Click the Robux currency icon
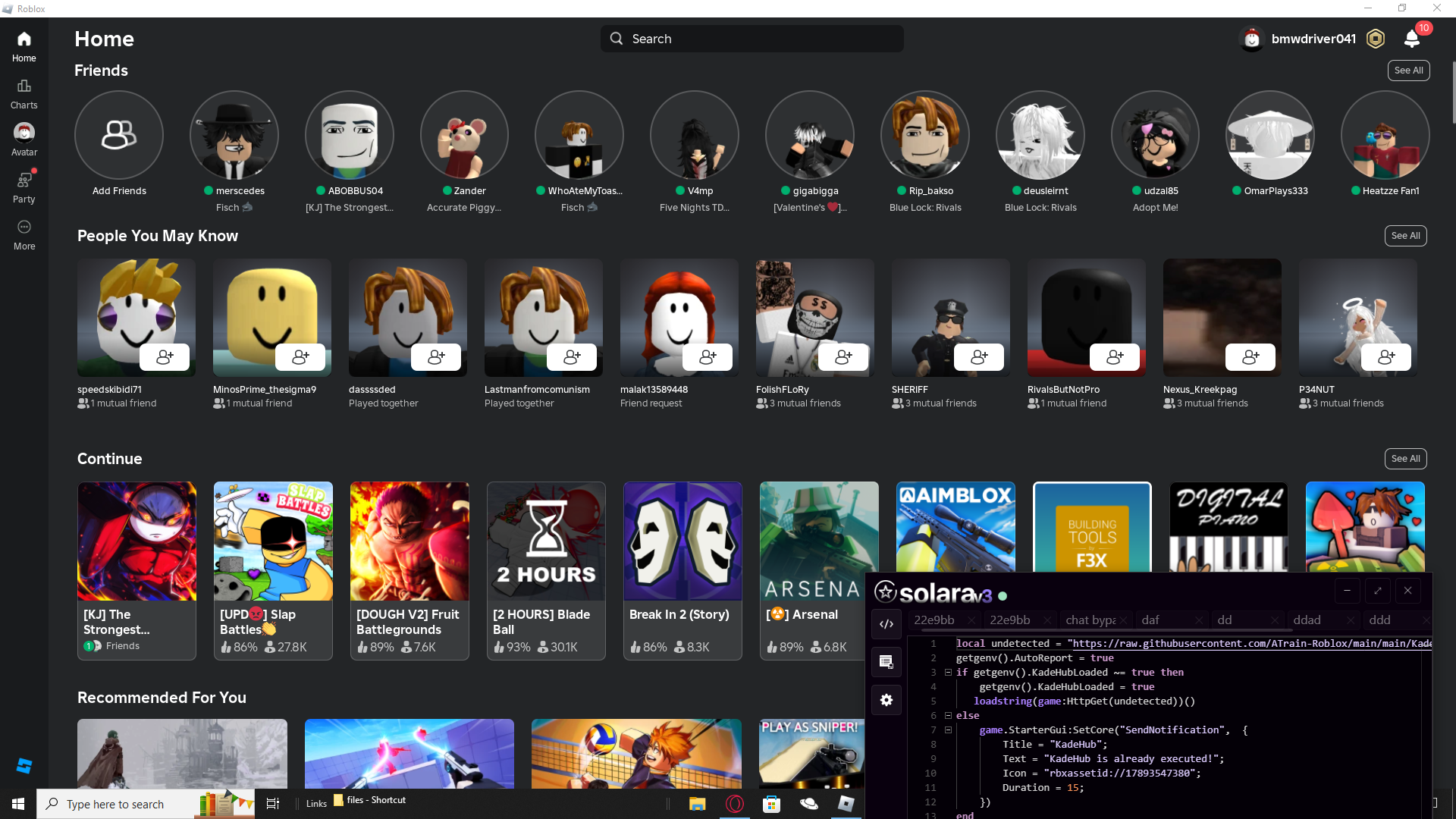 pos(1375,39)
